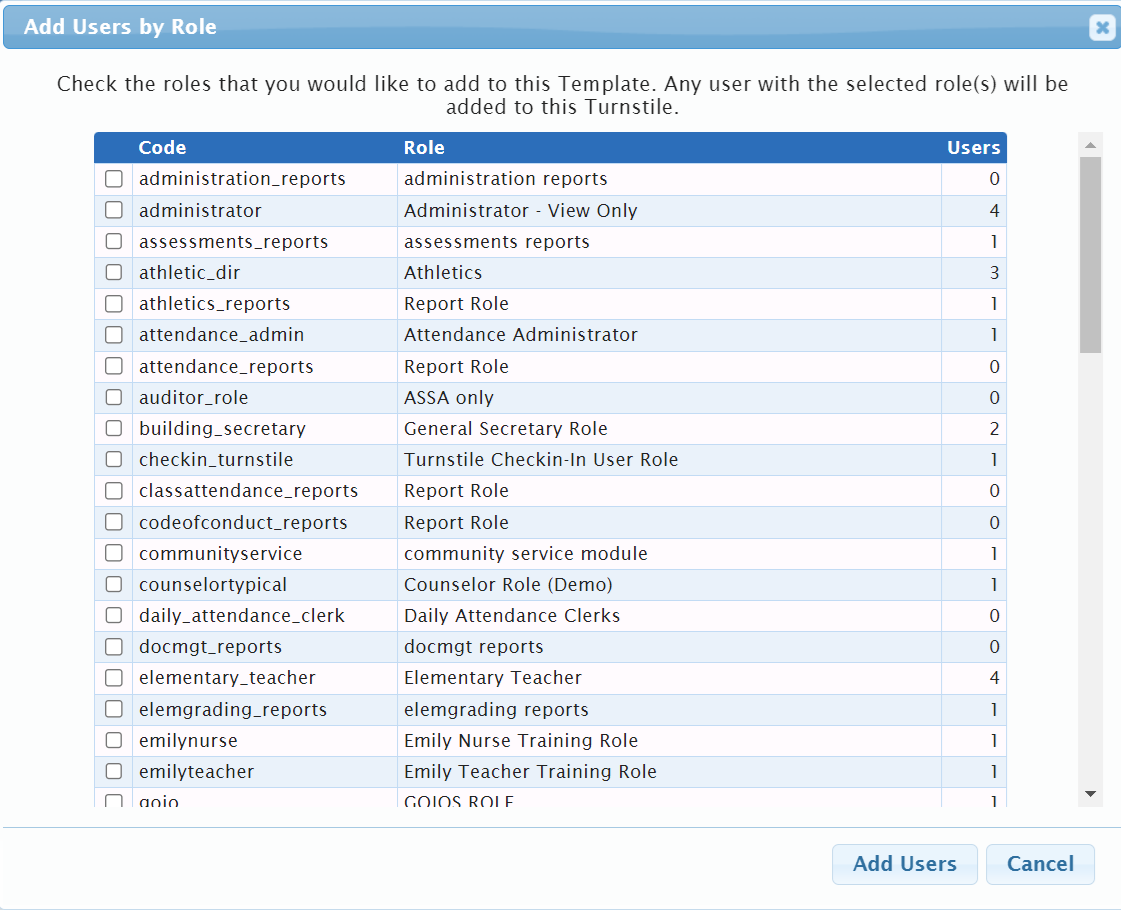Click 'Turnstile Checkin-In User Role' cell
The image size is (1121, 910).
pos(669,460)
